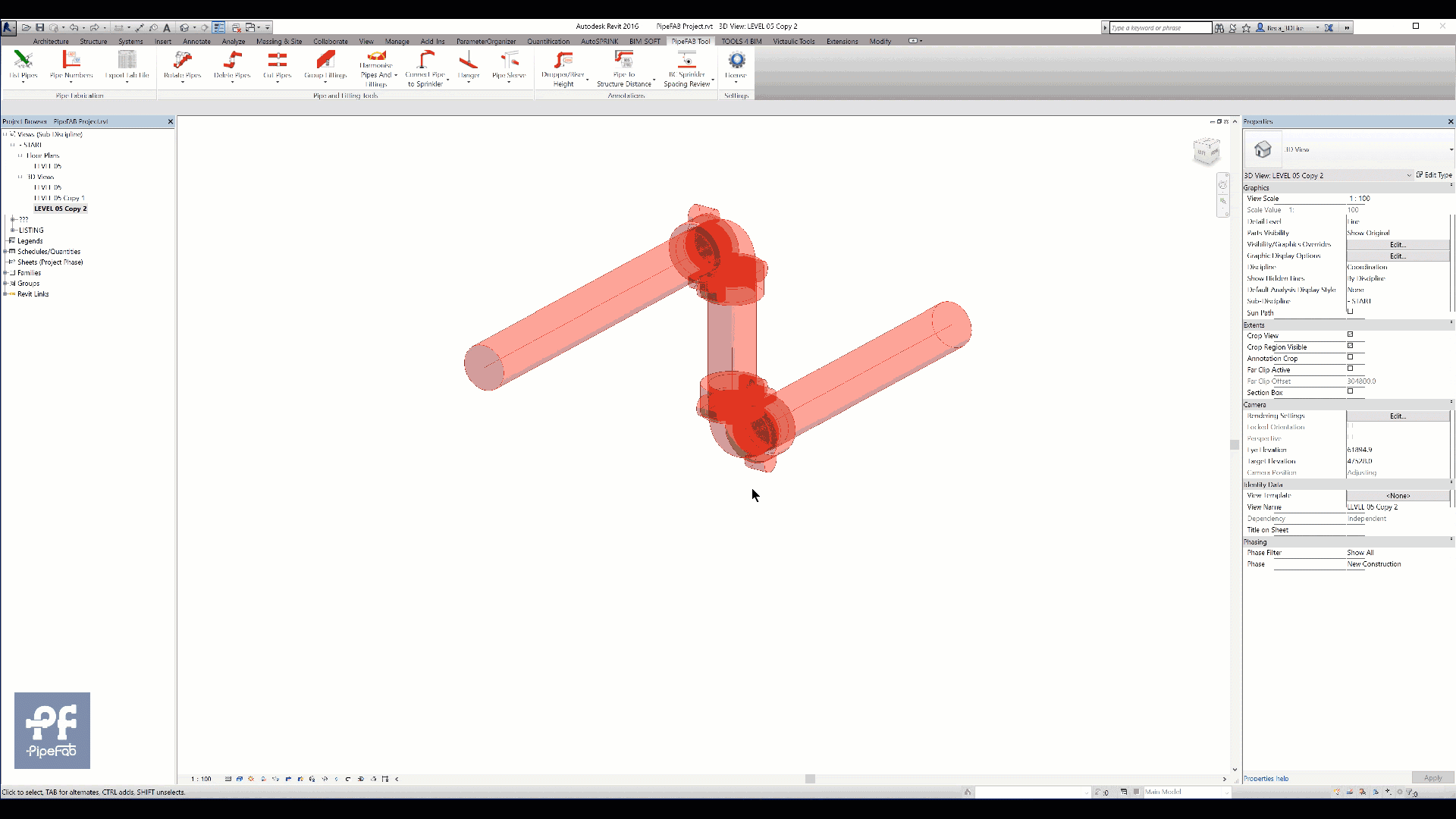Select the Pipe Numbers tool
This screenshot has width=1456, height=819.
click(x=71, y=65)
